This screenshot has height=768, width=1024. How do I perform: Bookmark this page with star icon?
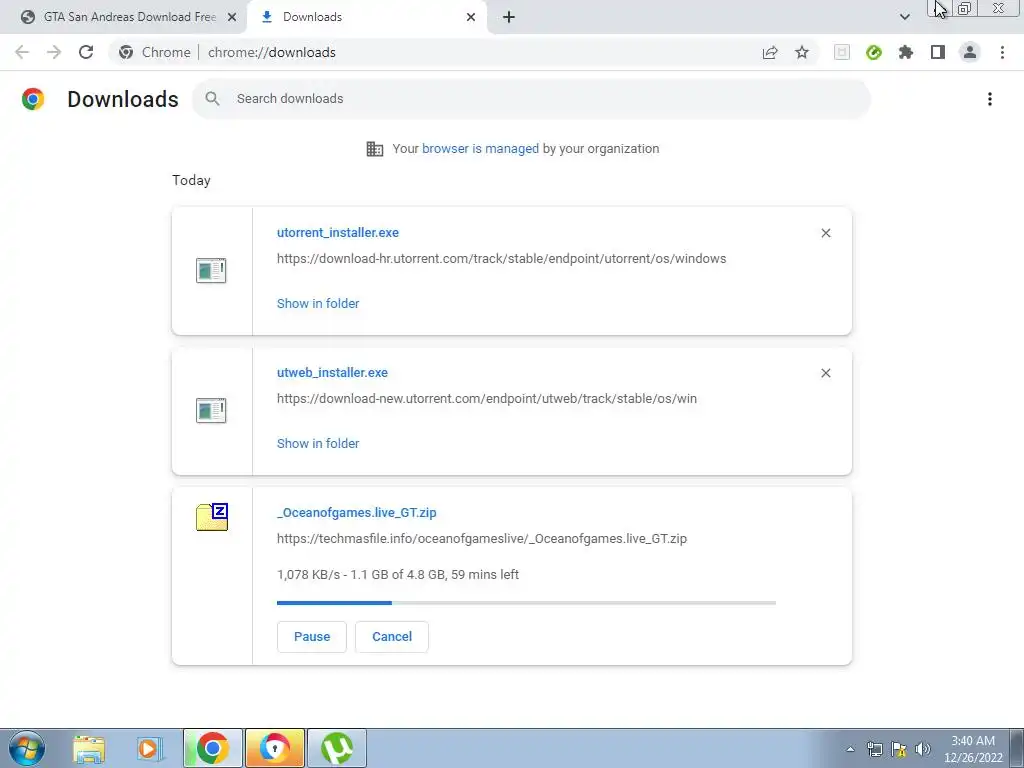point(802,52)
